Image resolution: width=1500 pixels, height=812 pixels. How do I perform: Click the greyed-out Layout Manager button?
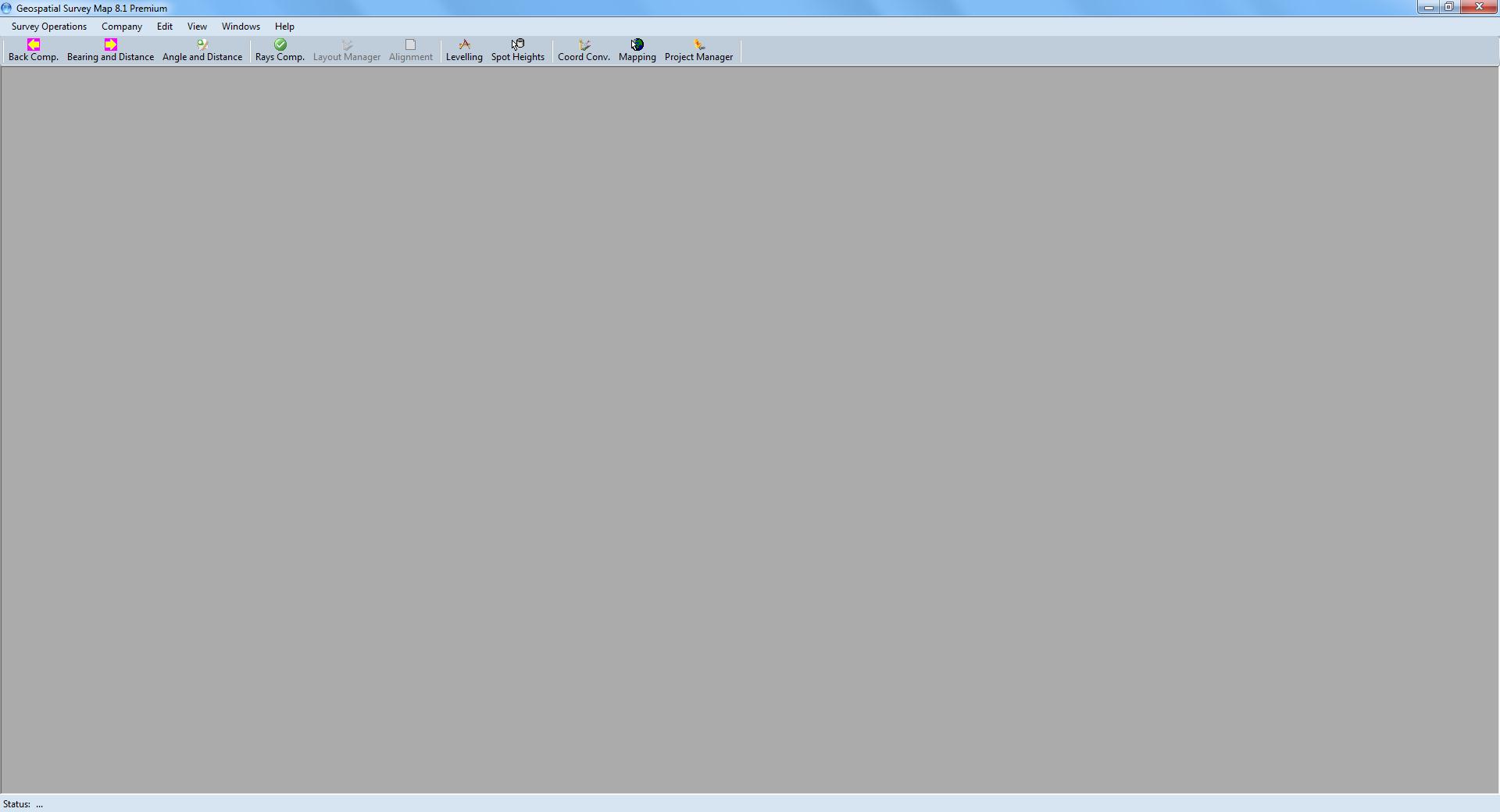click(x=347, y=51)
